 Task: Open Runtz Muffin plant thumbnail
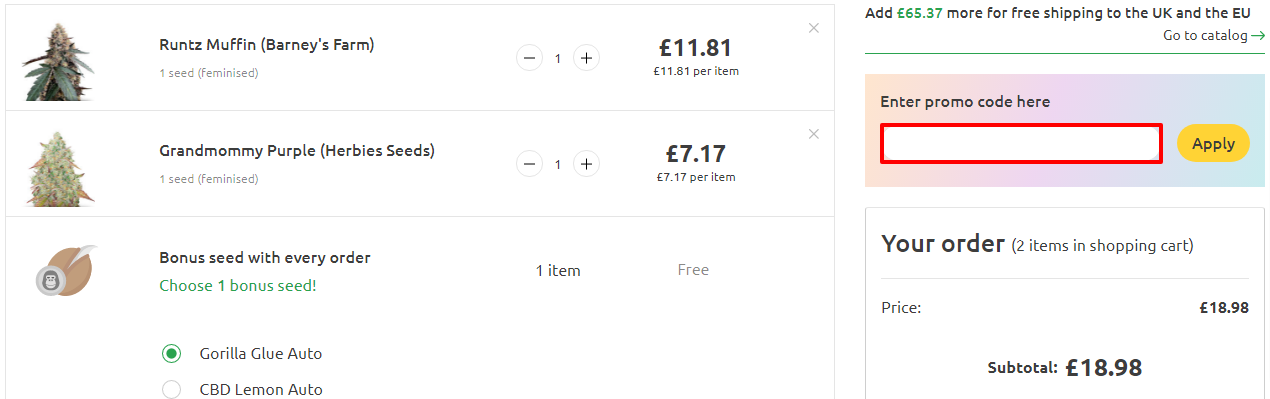click(56, 61)
